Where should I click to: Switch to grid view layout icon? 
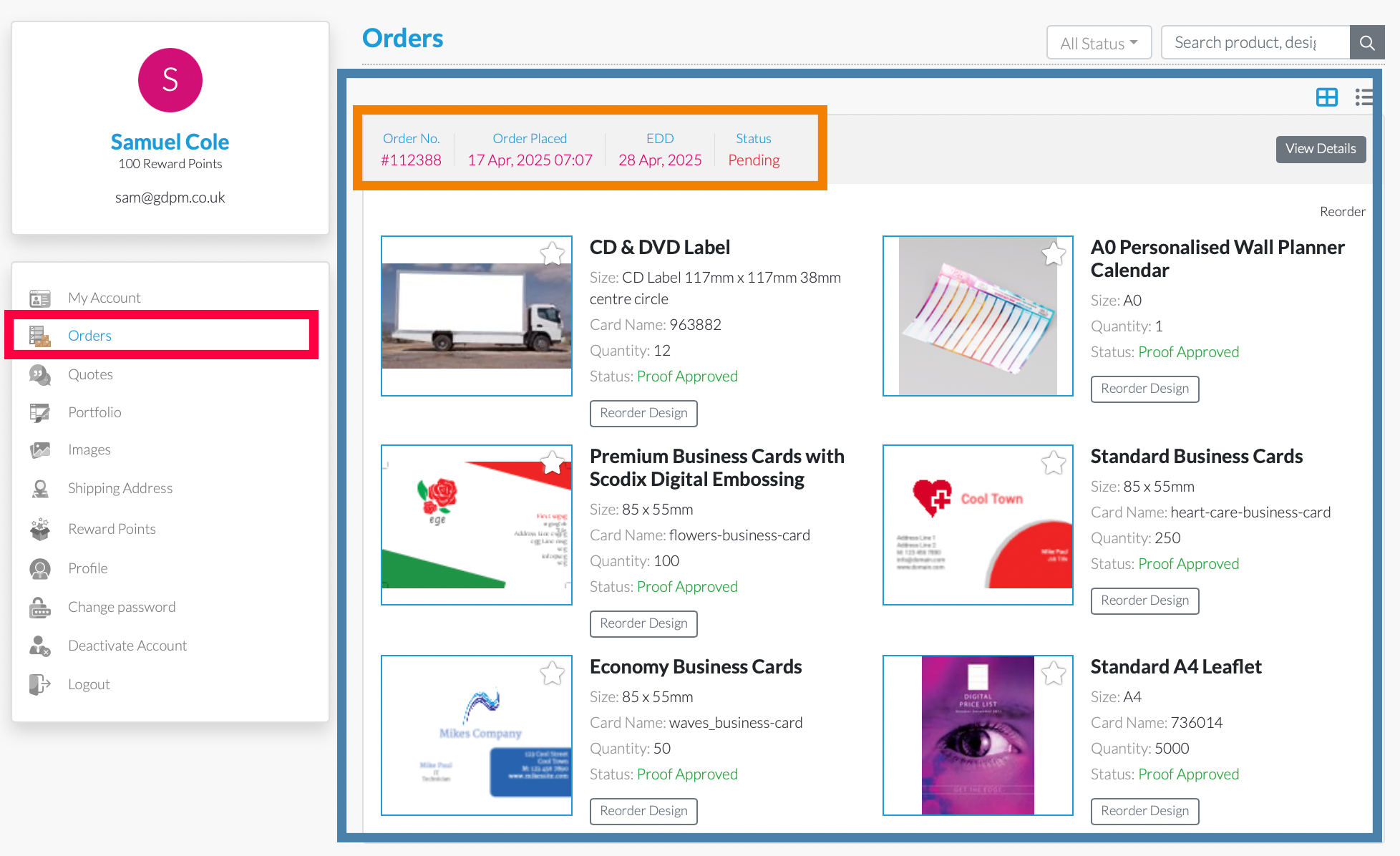pos(1326,97)
